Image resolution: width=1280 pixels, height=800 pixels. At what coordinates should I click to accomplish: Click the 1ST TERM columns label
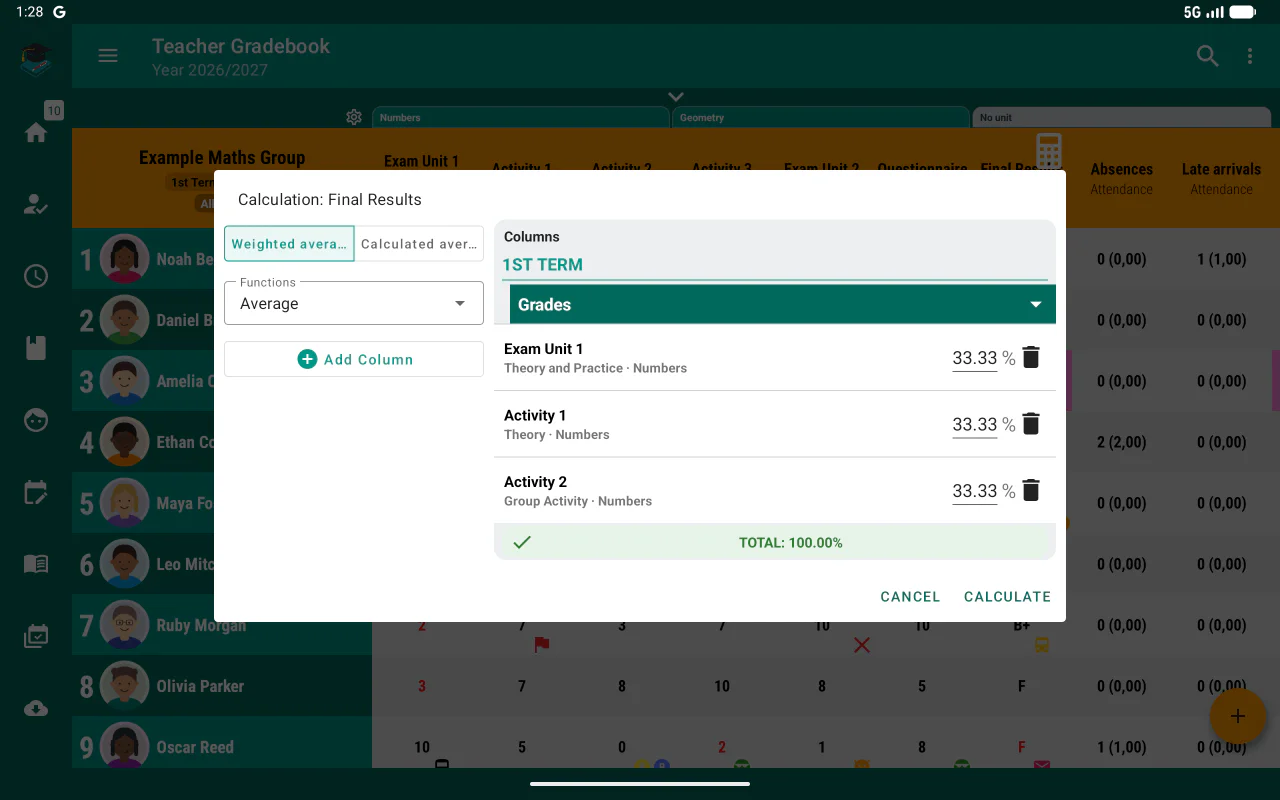(542, 265)
